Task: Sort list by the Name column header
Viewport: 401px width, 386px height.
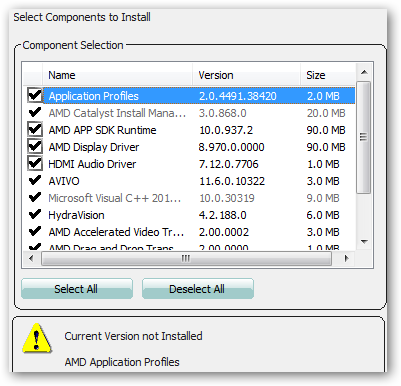Action: 117,75
